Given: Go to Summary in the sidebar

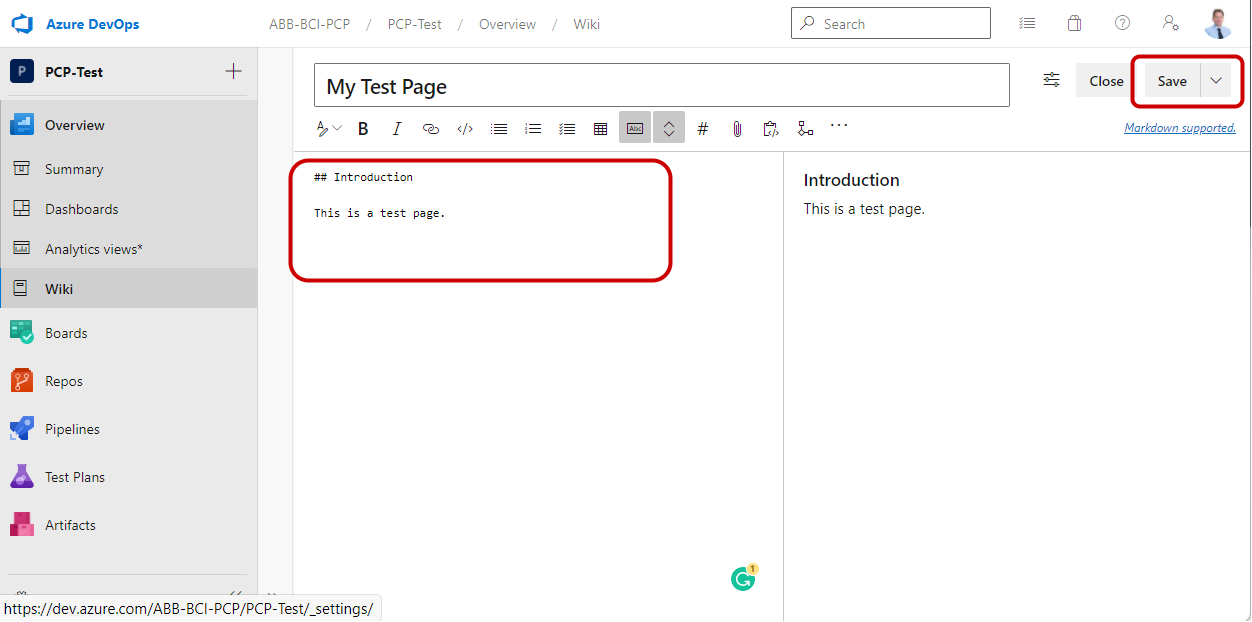Looking at the screenshot, I should click(x=128, y=169).
